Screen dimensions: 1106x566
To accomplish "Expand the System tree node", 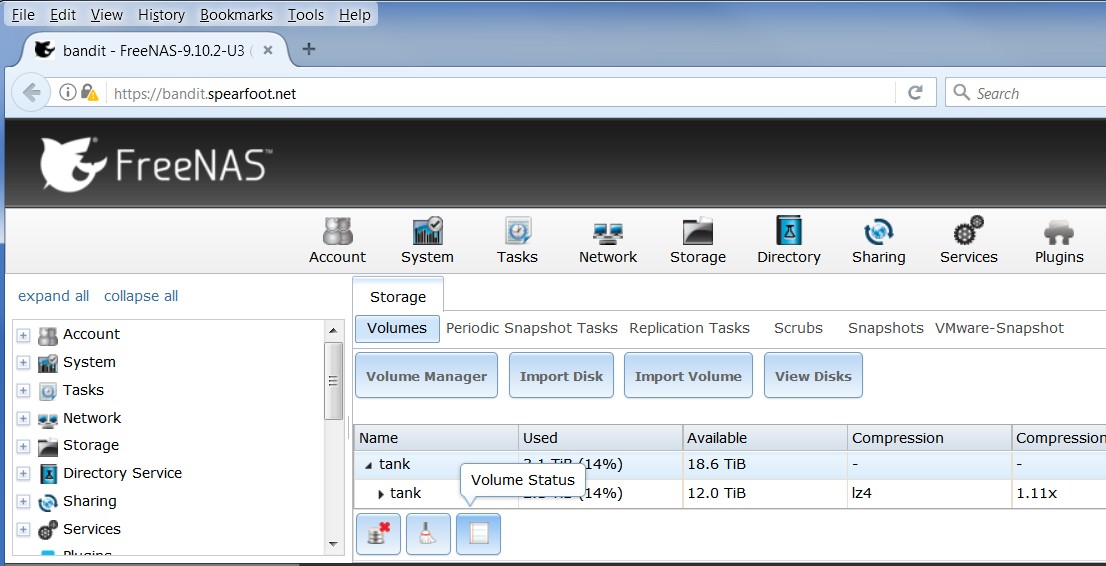I will tap(23, 363).
